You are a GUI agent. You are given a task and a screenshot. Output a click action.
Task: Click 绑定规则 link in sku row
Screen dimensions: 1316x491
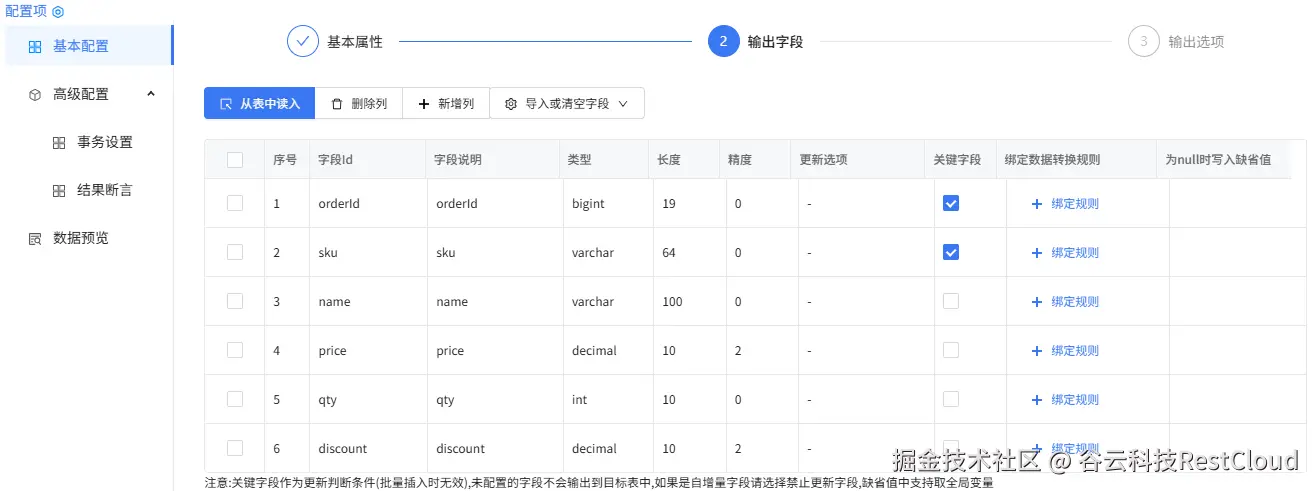[x=1075, y=253]
